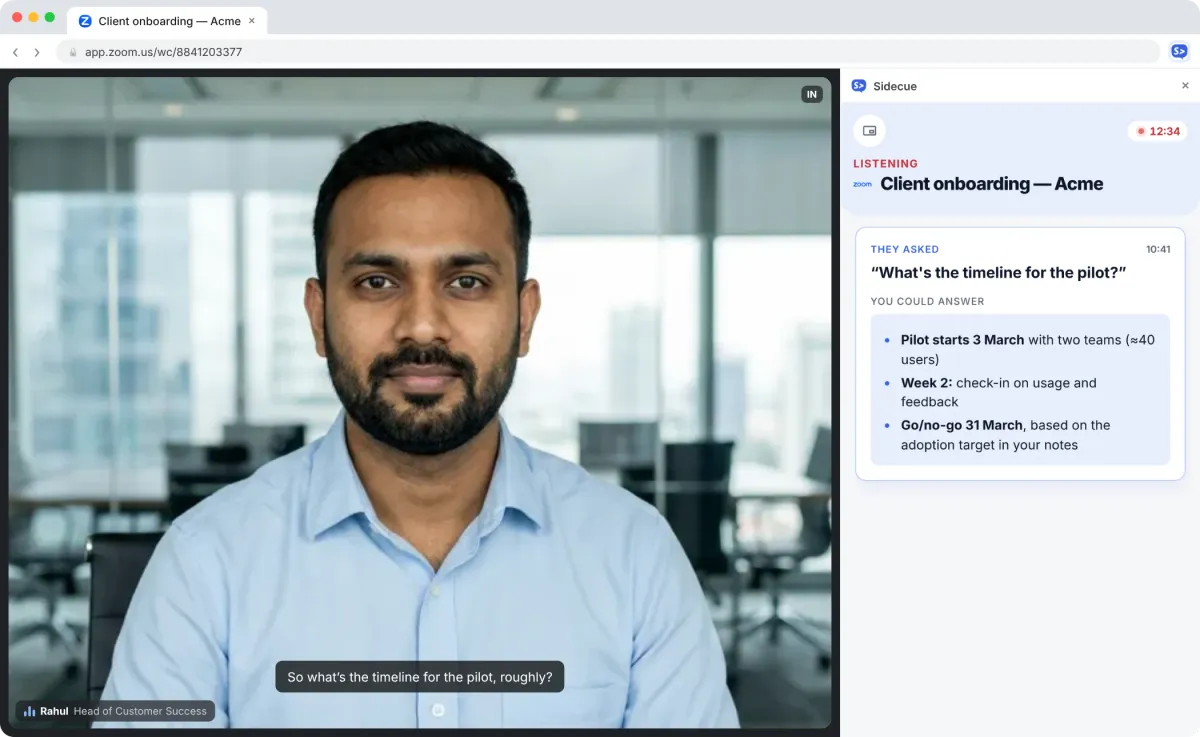Click Rahul's video feed
Viewport: 1200px width, 737px height.
pos(420,402)
